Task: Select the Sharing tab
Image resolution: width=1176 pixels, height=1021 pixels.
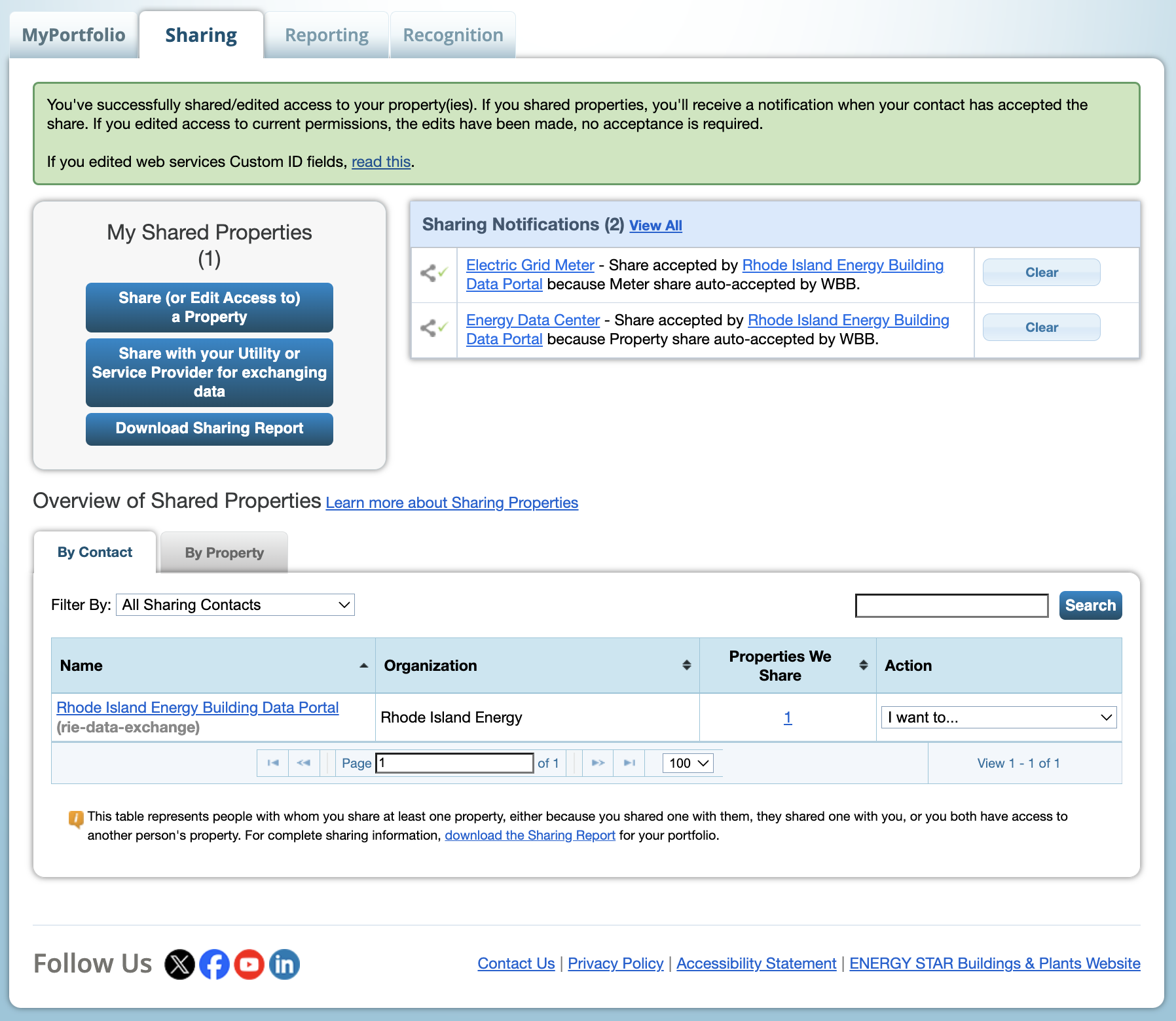Action: tap(201, 35)
